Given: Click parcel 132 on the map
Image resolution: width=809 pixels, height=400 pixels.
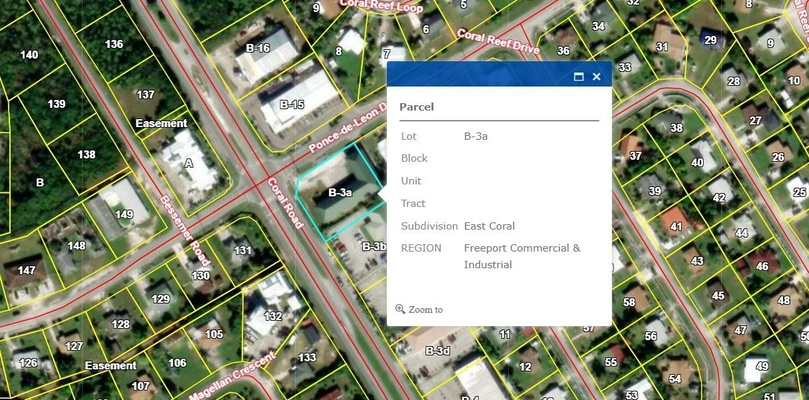Looking at the screenshot, I should pyautogui.click(x=273, y=316).
